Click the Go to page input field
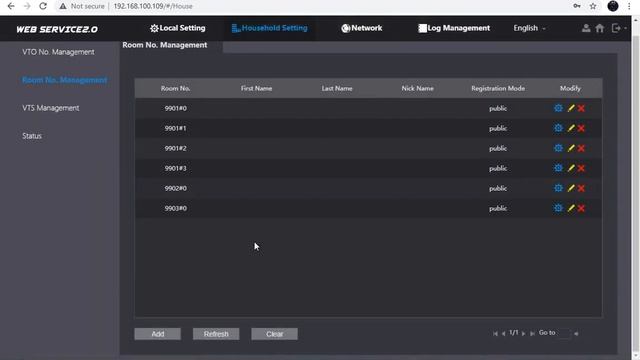The height and width of the screenshot is (360, 640). tap(564, 333)
